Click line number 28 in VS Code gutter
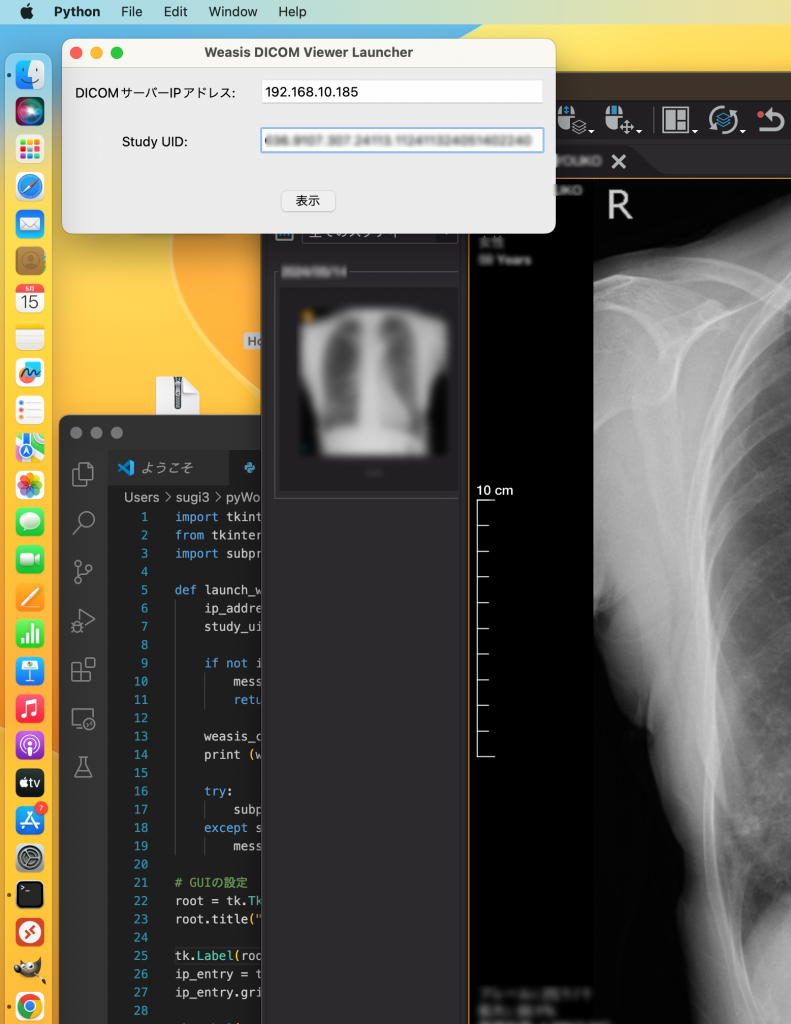791x1024 pixels. [141, 1010]
